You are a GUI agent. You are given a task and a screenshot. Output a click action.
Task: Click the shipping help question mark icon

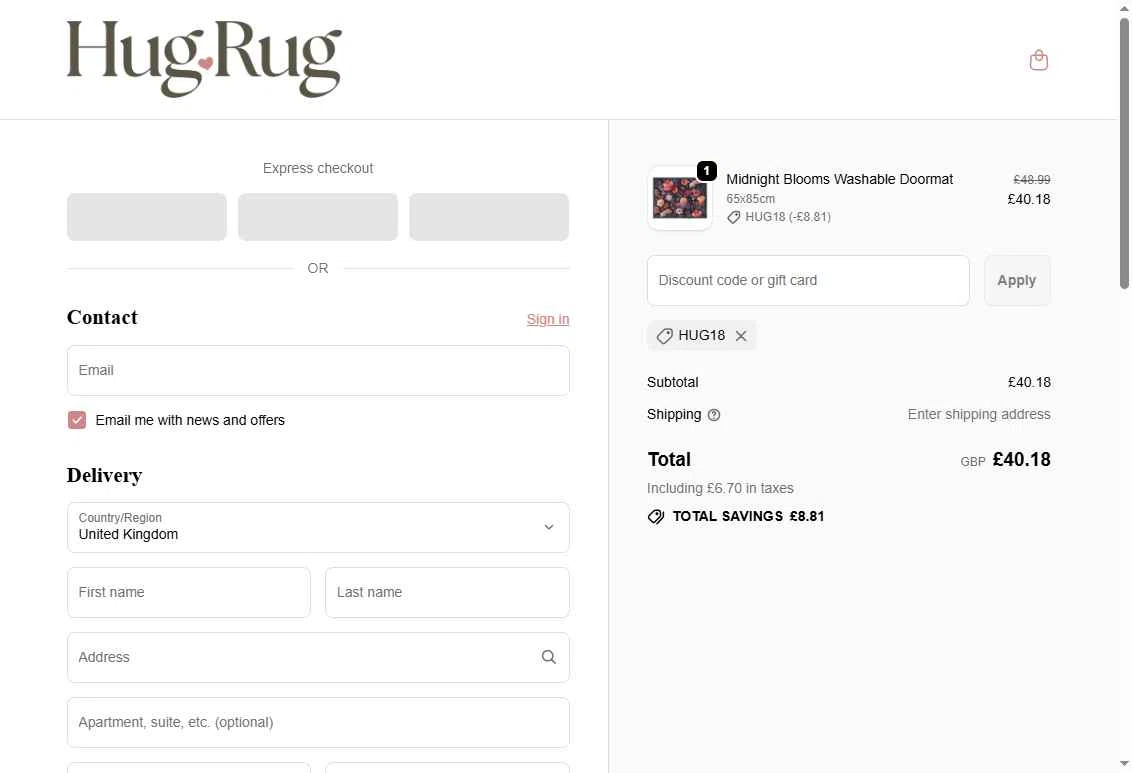coord(714,415)
